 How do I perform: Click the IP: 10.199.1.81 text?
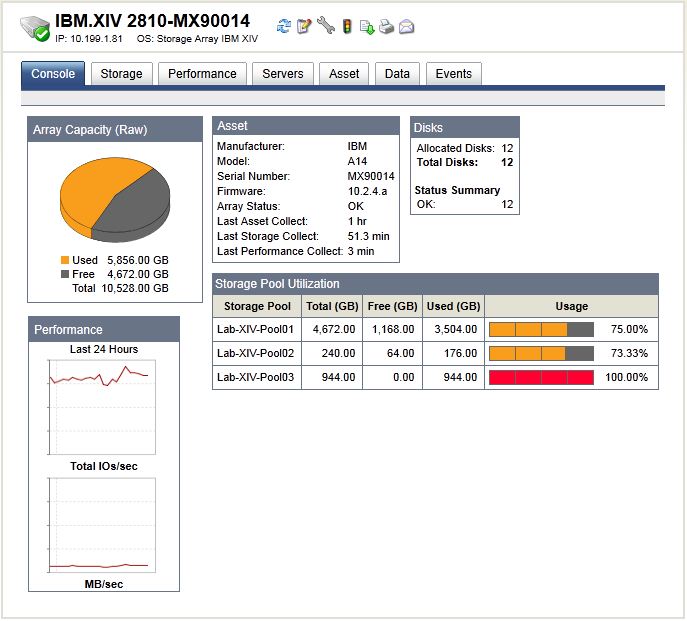tap(89, 39)
